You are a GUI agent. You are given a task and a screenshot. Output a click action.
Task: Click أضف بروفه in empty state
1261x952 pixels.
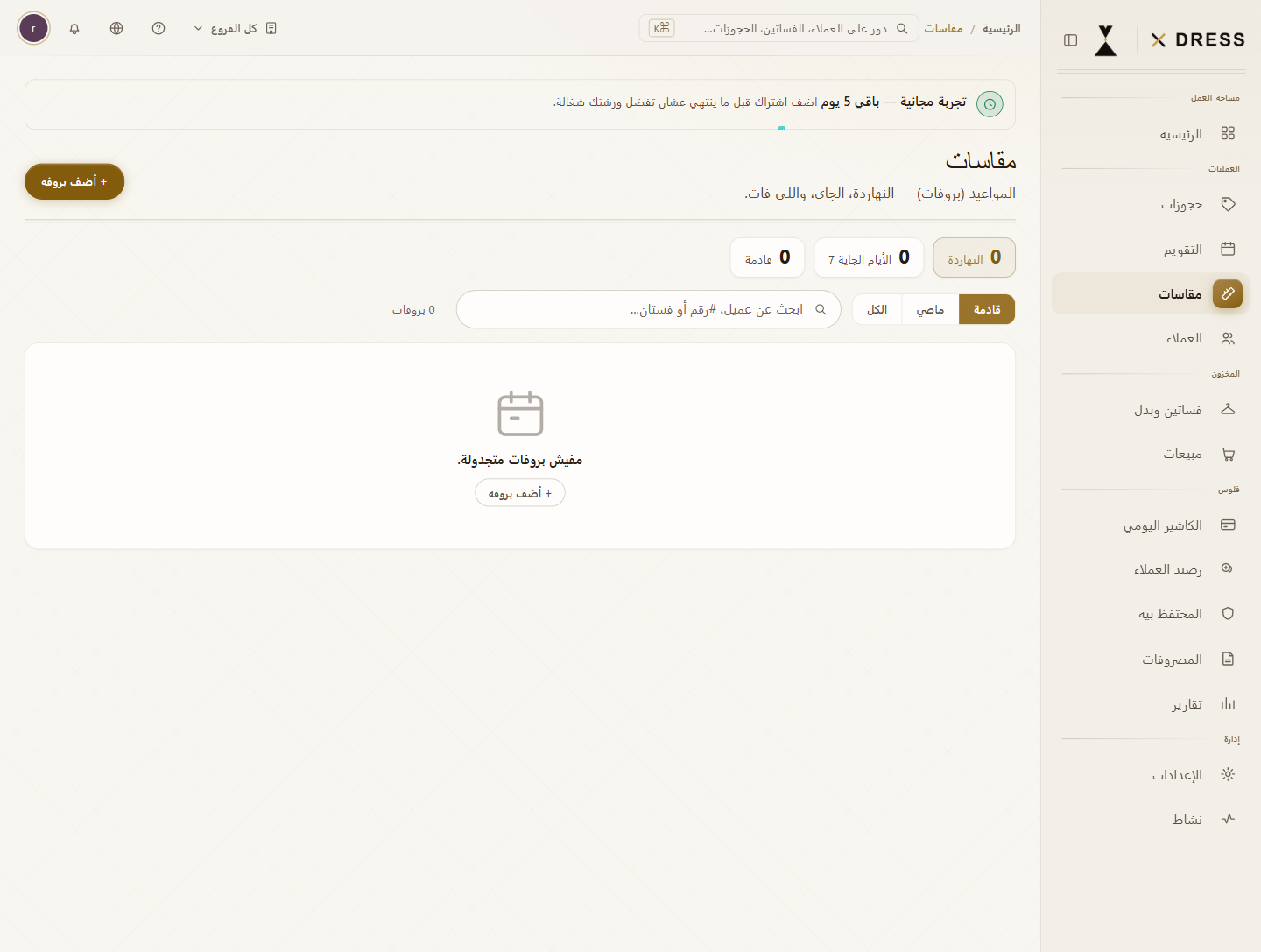520,493
